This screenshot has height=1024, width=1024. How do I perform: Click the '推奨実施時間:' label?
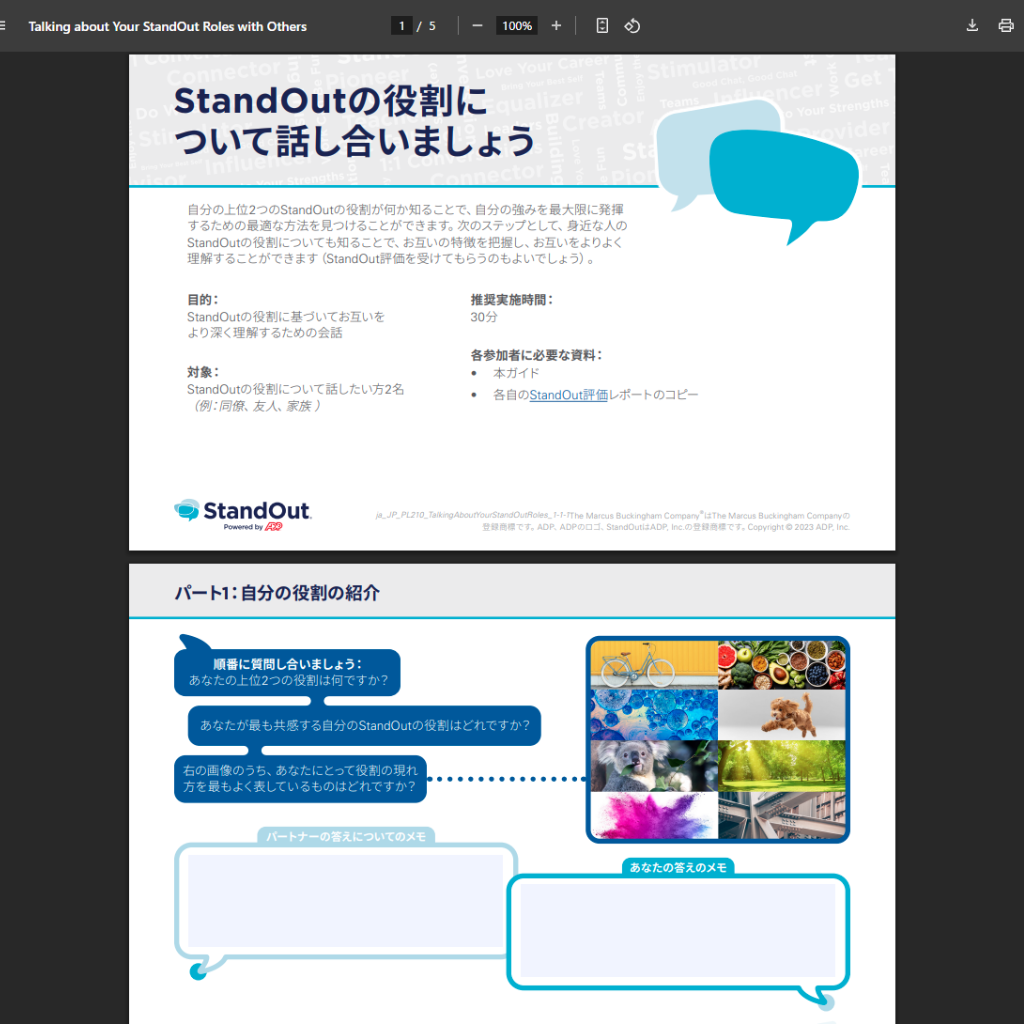pyautogui.click(x=512, y=300)
